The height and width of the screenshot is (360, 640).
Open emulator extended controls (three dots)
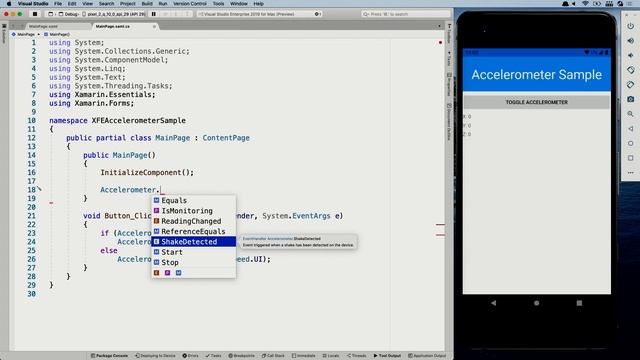[x=631, y=173]
